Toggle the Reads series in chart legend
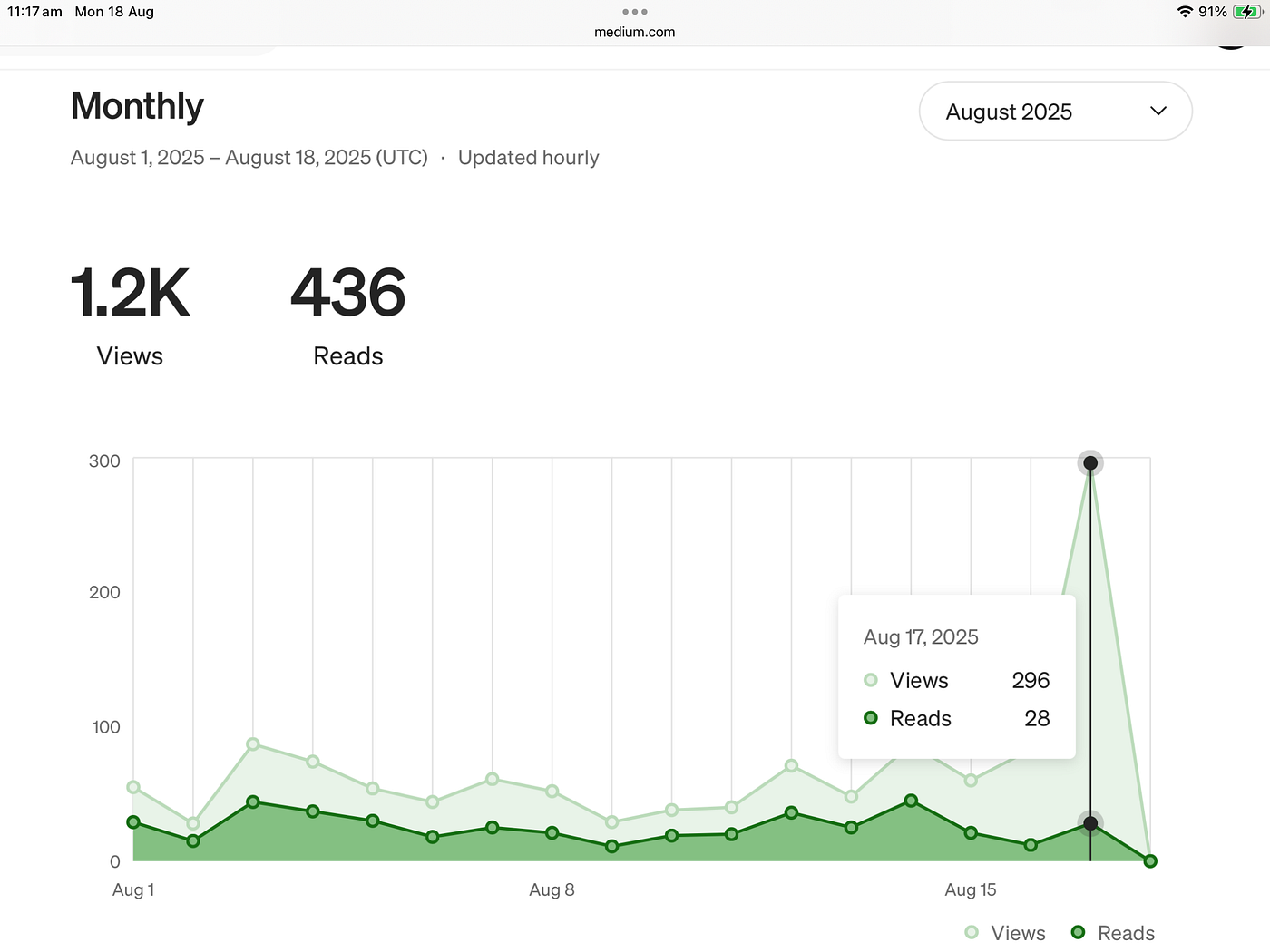 coord(1113,933)
